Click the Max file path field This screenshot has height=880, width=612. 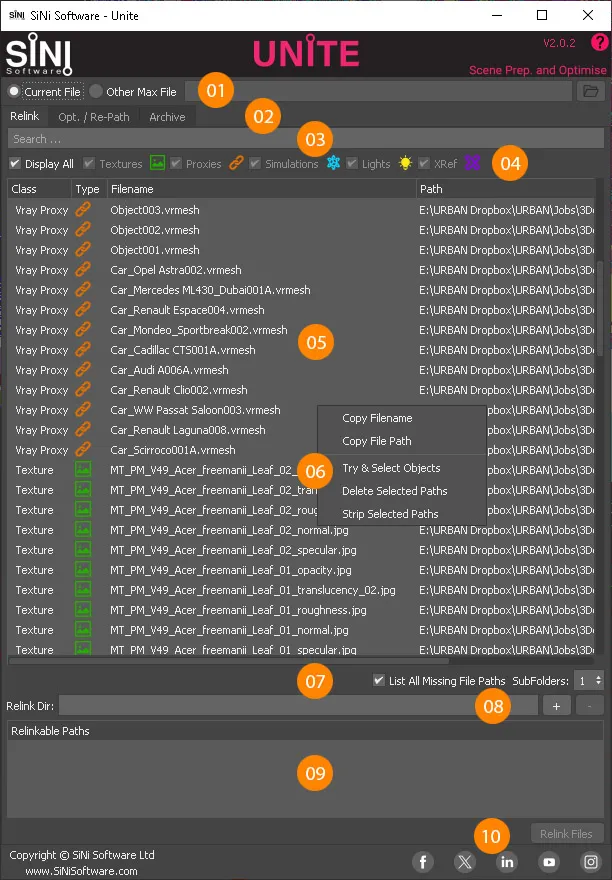pos(378,91)
